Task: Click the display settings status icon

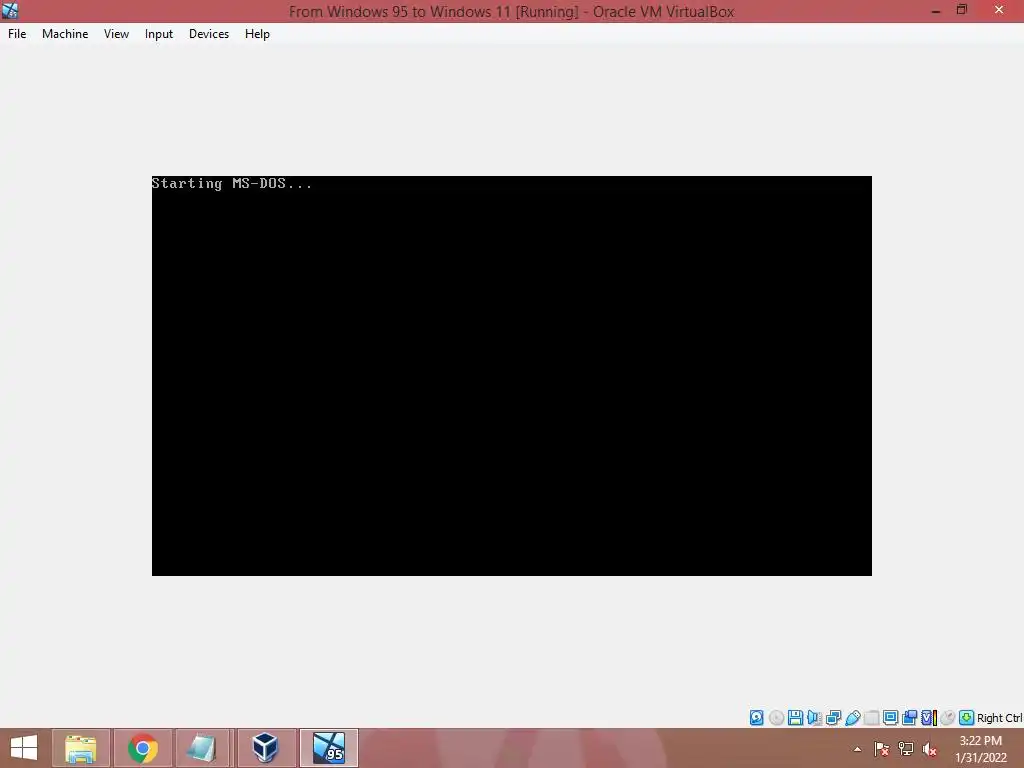Action: [890, 718]
